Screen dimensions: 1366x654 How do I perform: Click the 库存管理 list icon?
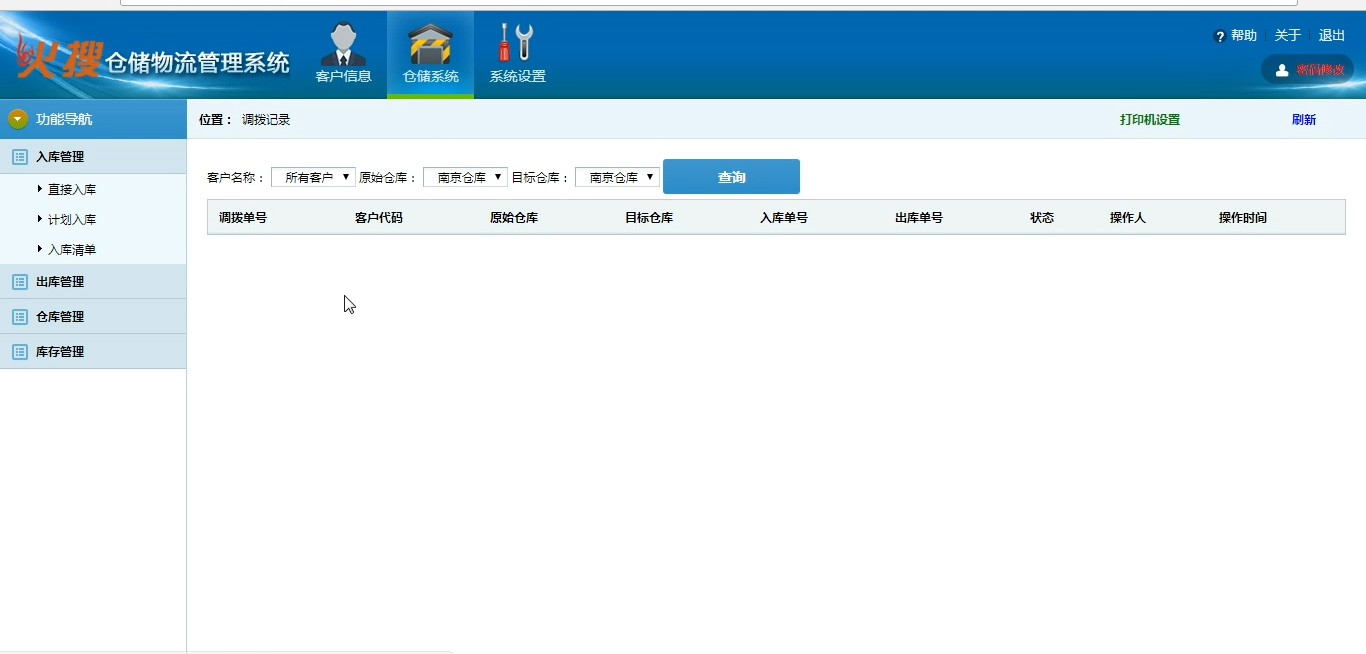[x=19, y=352]
